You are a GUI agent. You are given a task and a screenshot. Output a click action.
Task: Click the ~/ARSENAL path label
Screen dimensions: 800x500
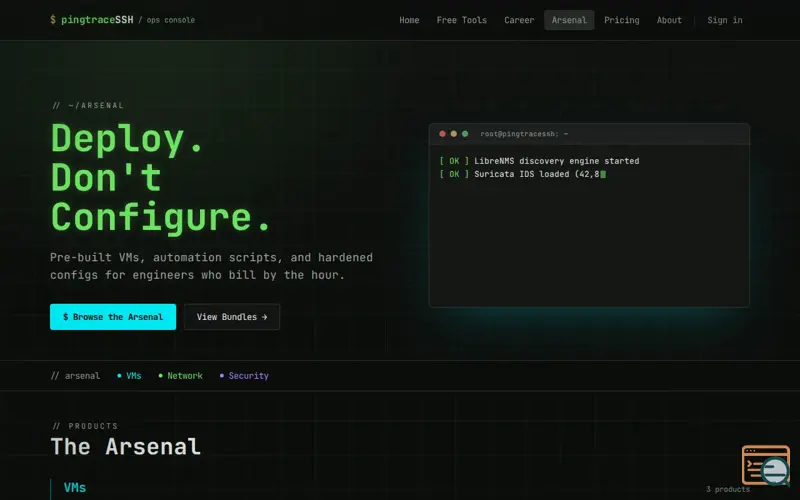pyautogui.click(x=88, y=106)
